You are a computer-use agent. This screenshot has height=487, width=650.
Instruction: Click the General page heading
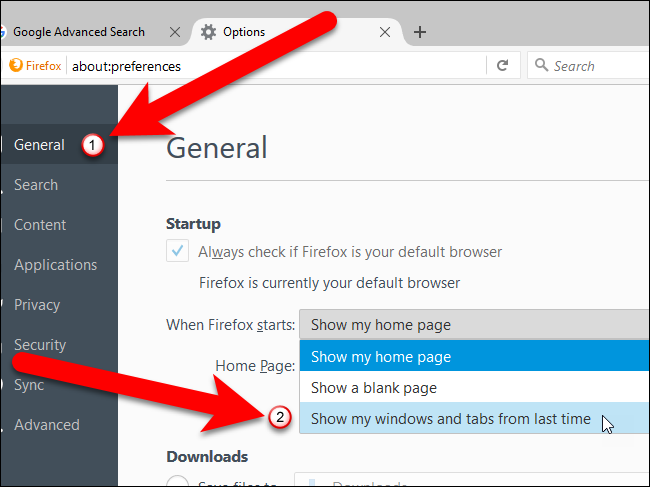(x=216, y=148)
